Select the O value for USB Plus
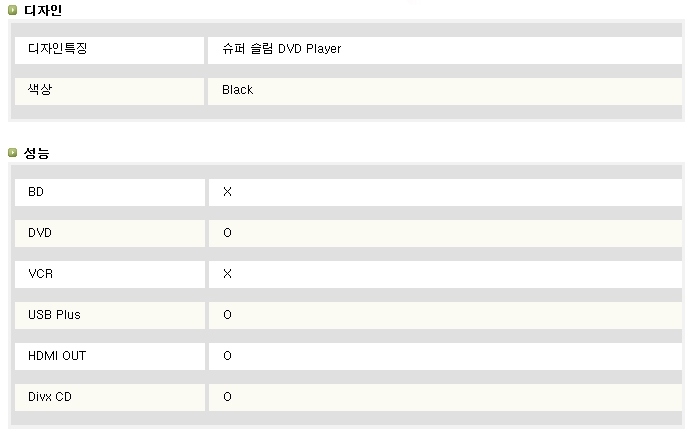The height and width of the screenshot is (447, 693). [227, 315]
